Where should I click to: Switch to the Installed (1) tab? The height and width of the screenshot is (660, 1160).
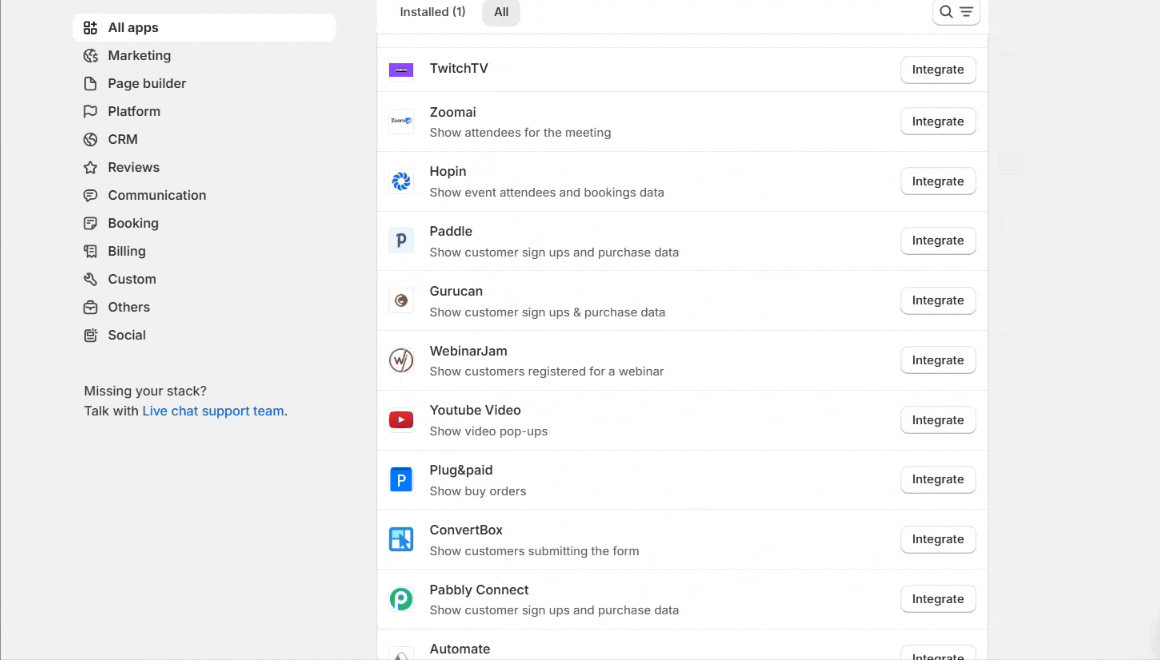click(432, 12)
